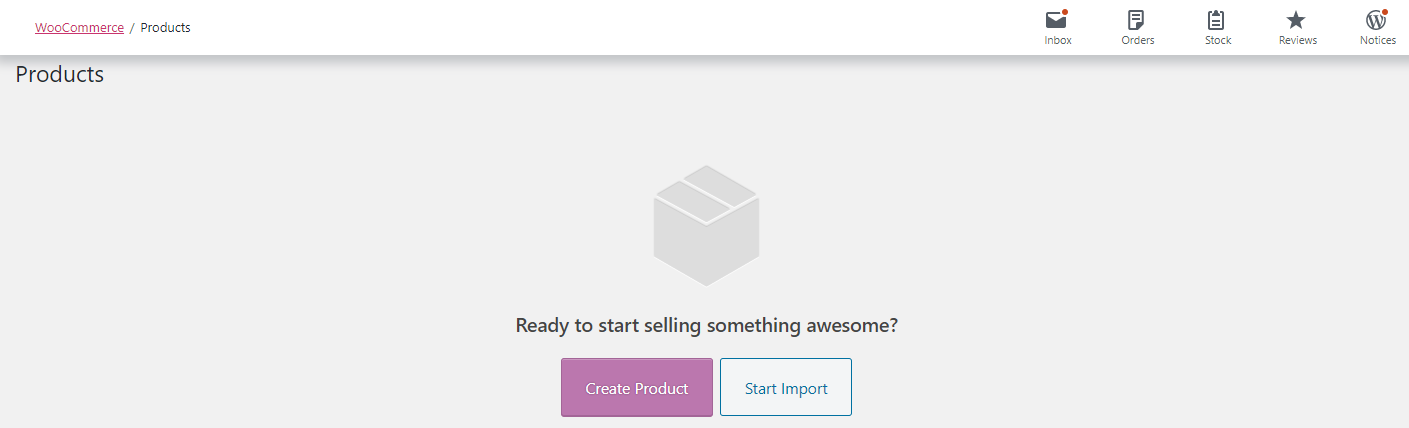Click the breadcrumb slash separator
This screenshot has width=1409, height=428.
pos(132,28)
